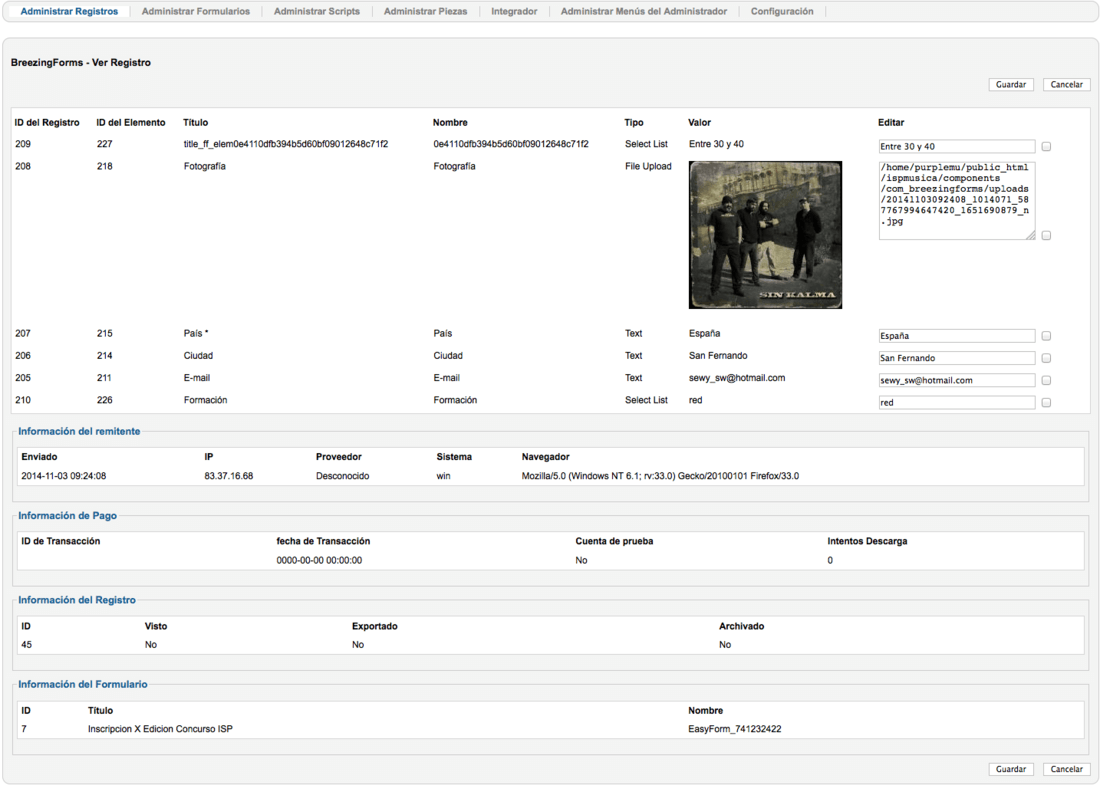
Task: Click the bottom Guardar button
Action: tap(1011, 769)
